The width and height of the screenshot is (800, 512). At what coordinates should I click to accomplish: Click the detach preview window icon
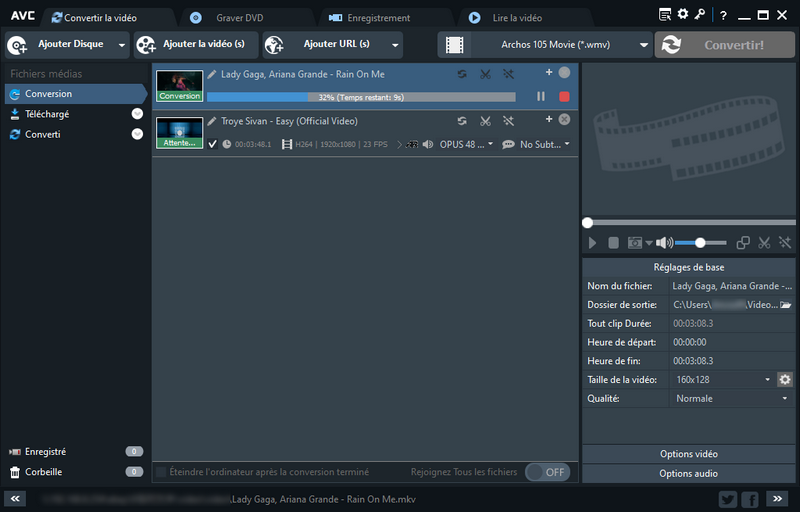pyautogui.click(x=743, y=243)
